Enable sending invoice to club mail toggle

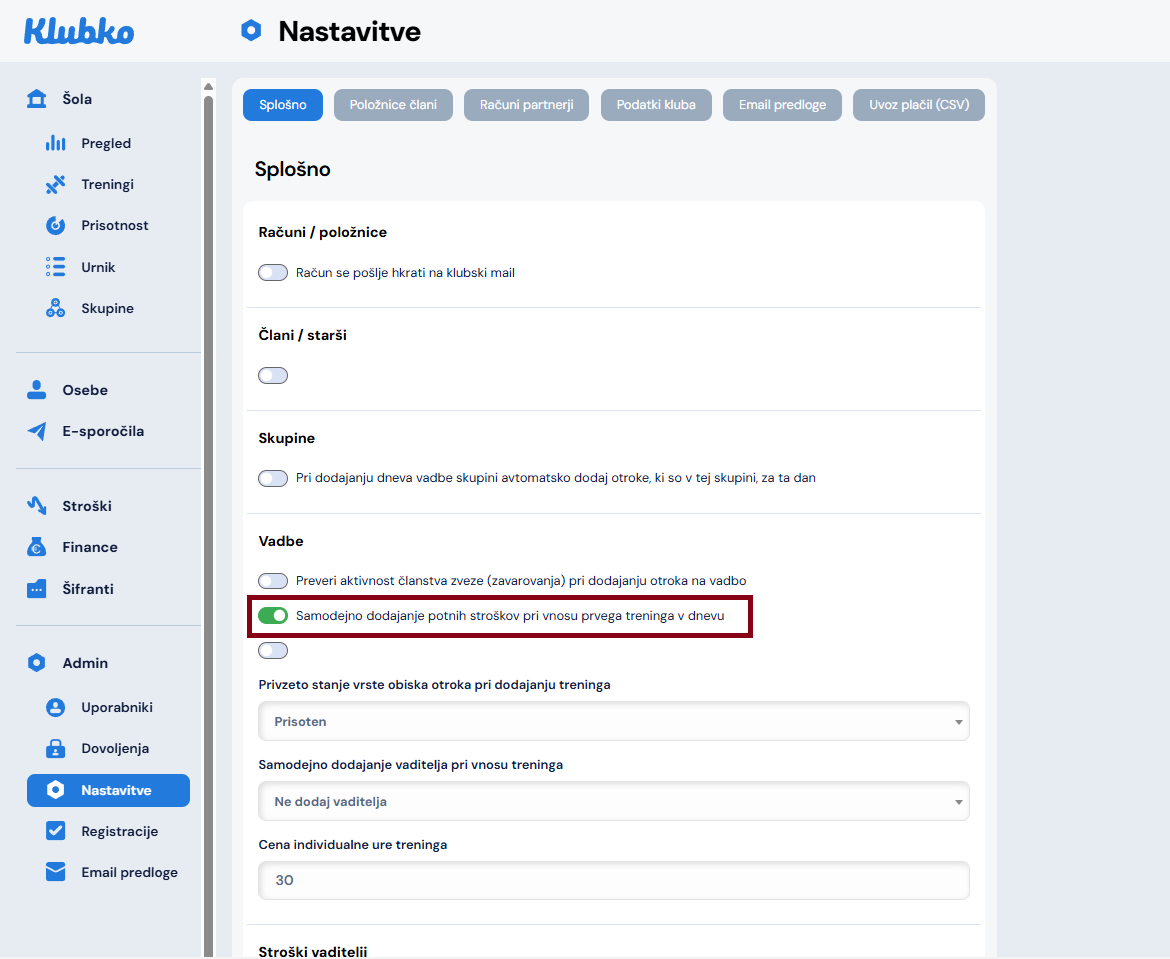273,273
